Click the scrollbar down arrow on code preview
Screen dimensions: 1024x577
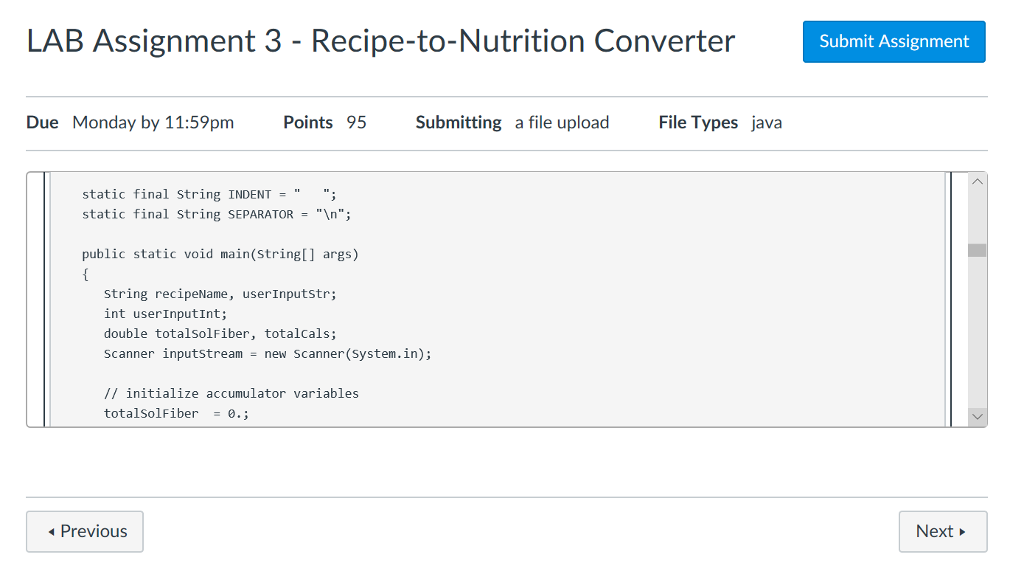[977, 416]
